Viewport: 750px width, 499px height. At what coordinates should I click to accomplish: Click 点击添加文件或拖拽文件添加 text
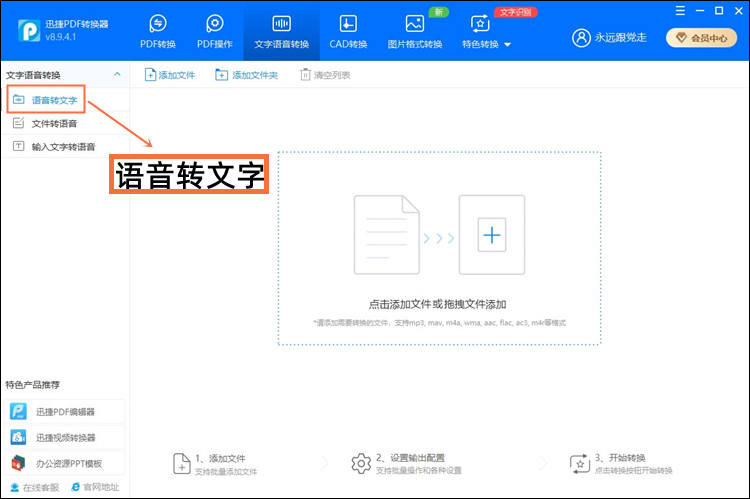pyautogui.click(x=437, y=304)
